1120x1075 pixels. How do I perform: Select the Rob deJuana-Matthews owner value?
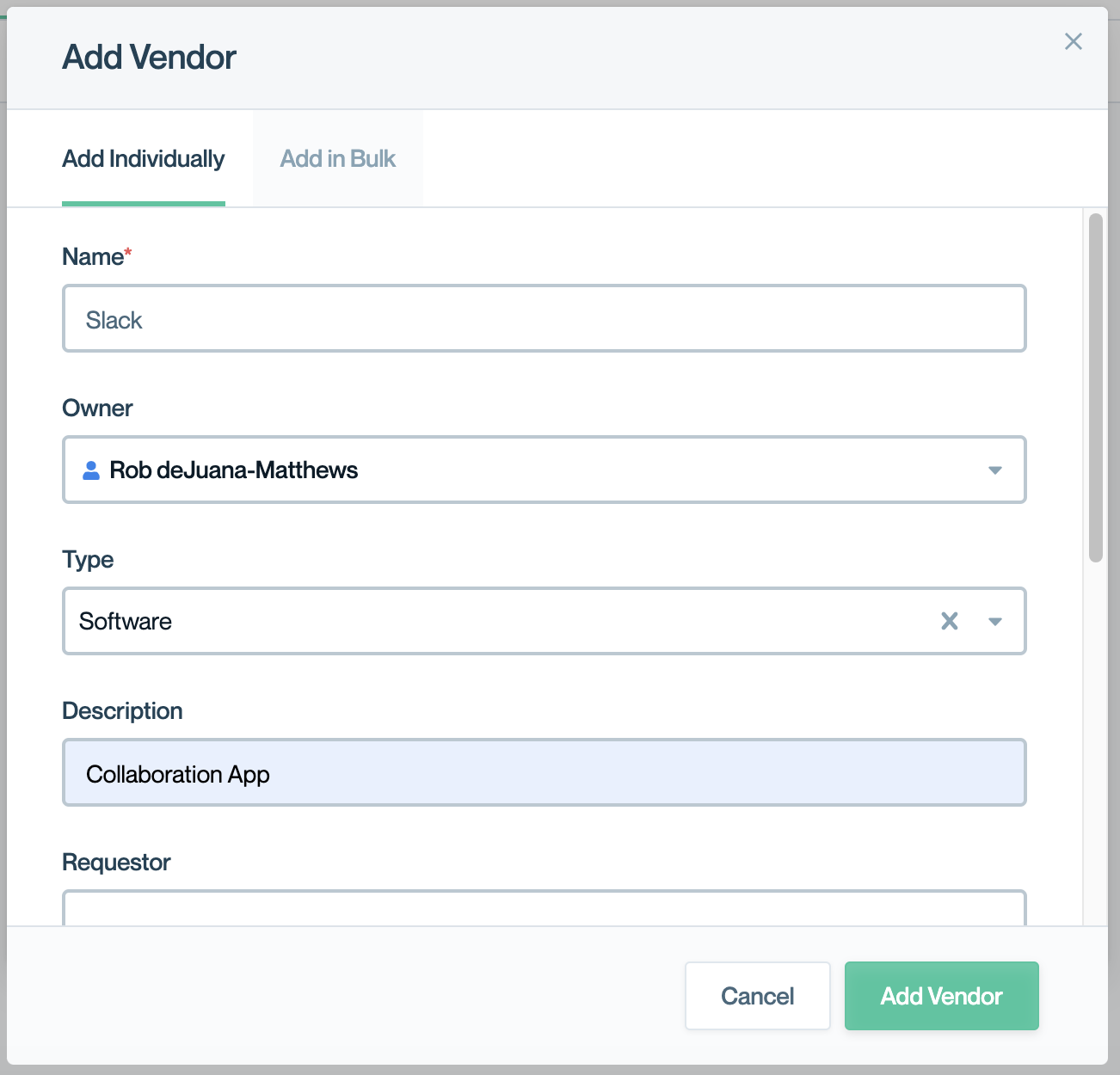[234, 470]
